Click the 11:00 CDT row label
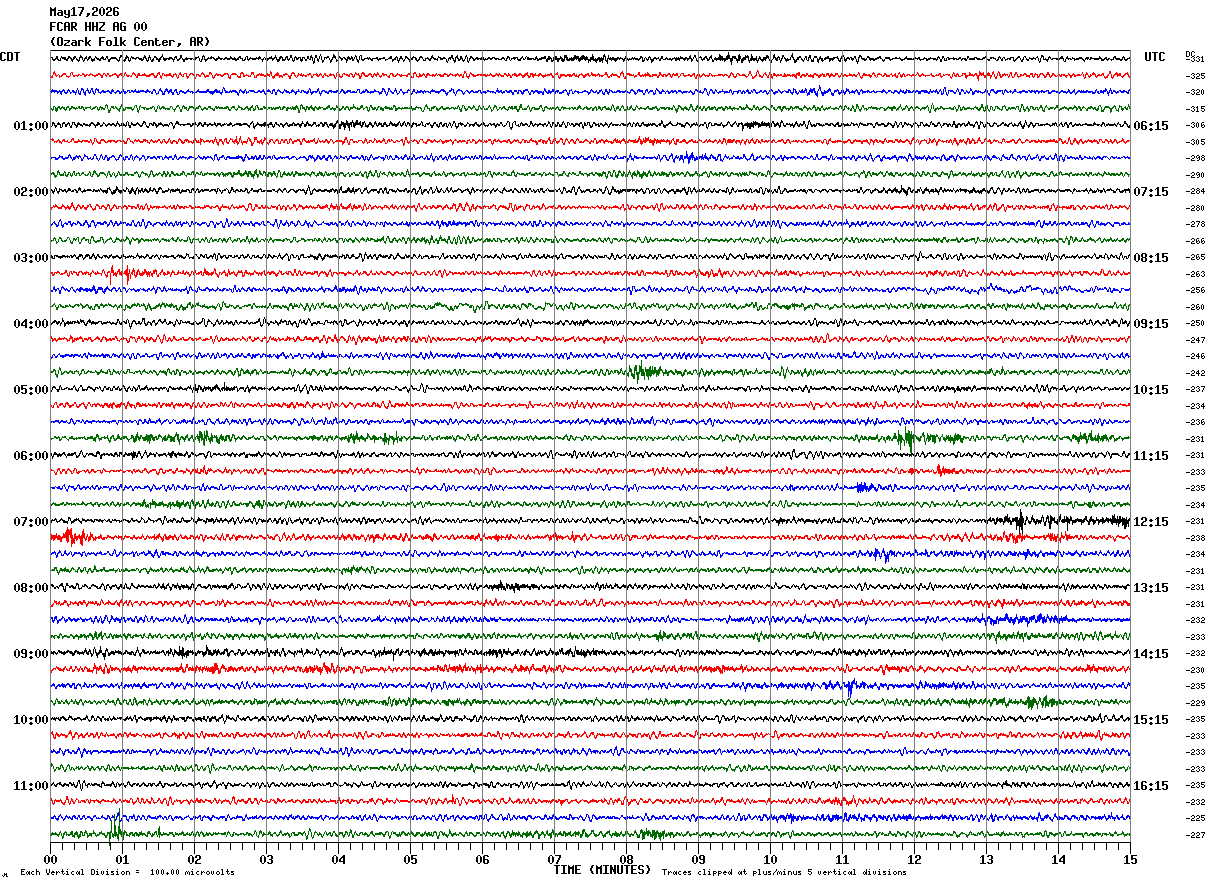This screenshot has width=1210, height=886. click(x=30, y=786)
